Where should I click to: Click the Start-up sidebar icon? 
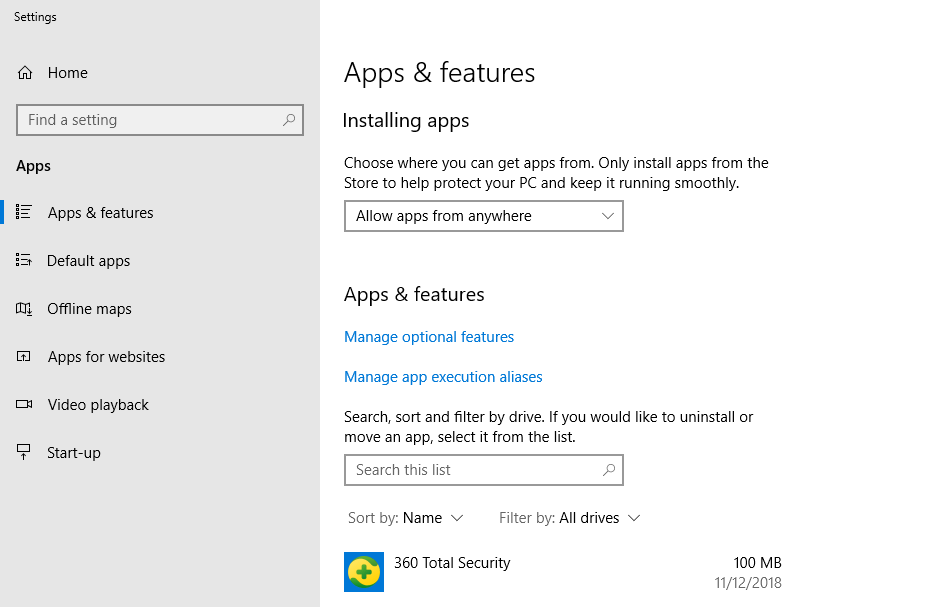[x=24, y=452]
